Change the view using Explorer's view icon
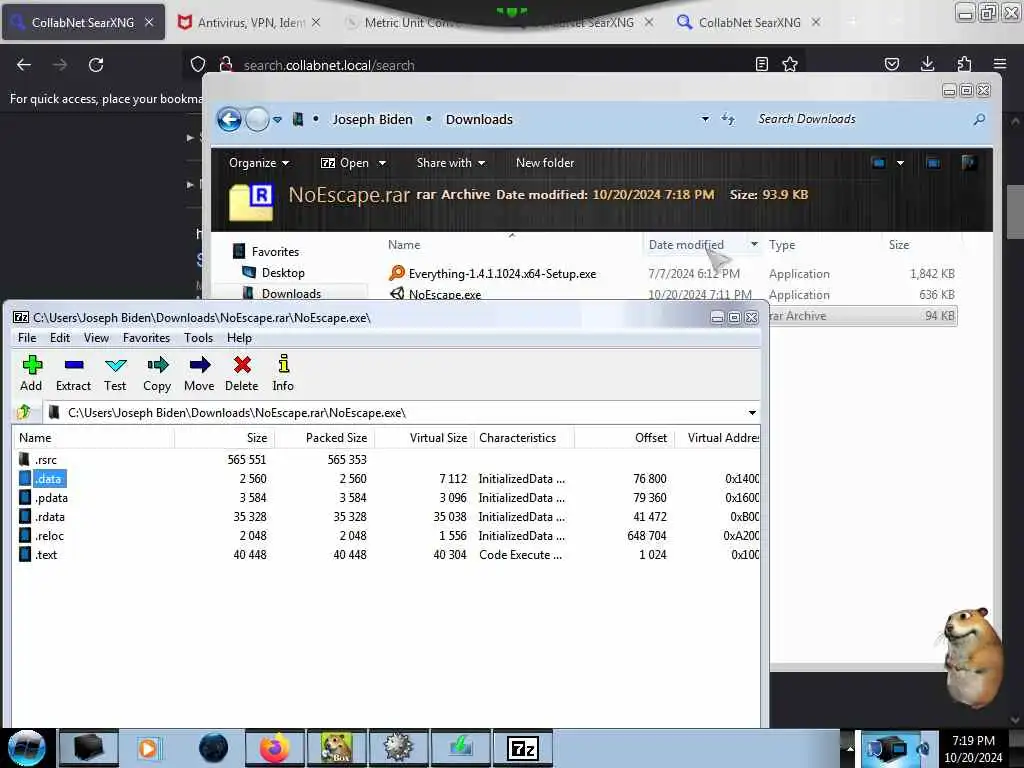The height and width of the screenshot is (768, 1024). [x=879, y=163]
